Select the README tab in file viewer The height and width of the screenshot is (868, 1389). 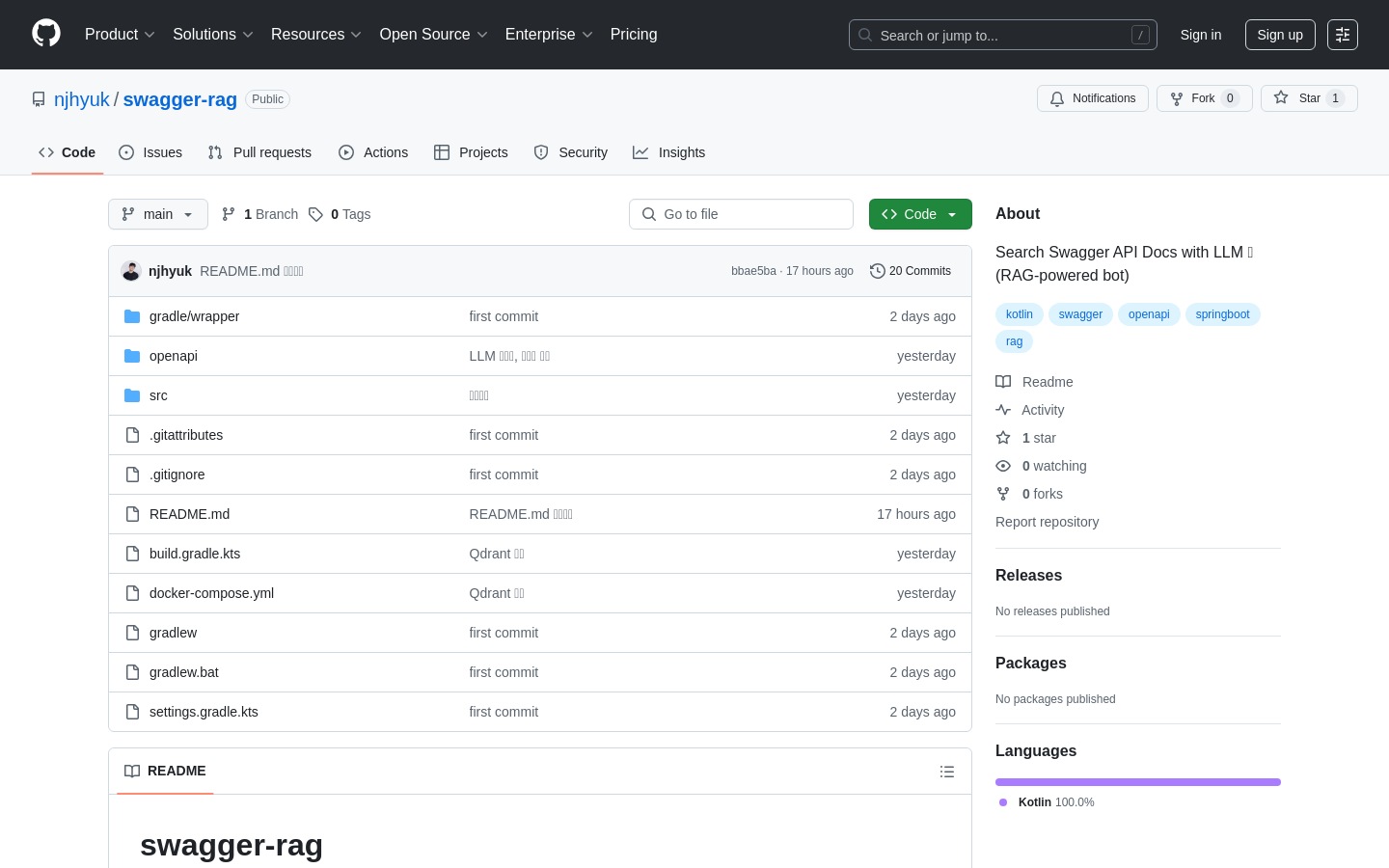165,771
